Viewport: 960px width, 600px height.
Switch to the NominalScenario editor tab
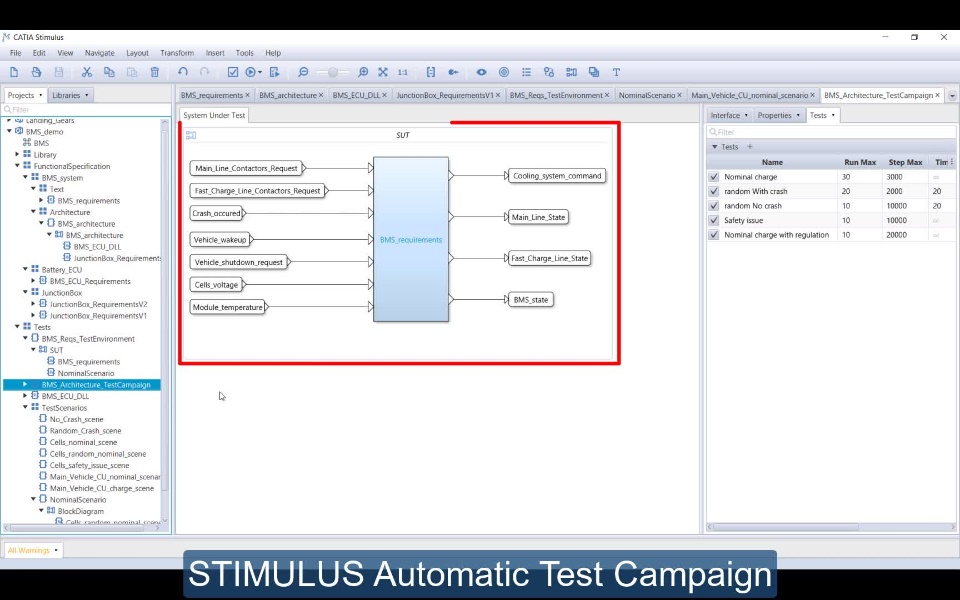(647, 96)
